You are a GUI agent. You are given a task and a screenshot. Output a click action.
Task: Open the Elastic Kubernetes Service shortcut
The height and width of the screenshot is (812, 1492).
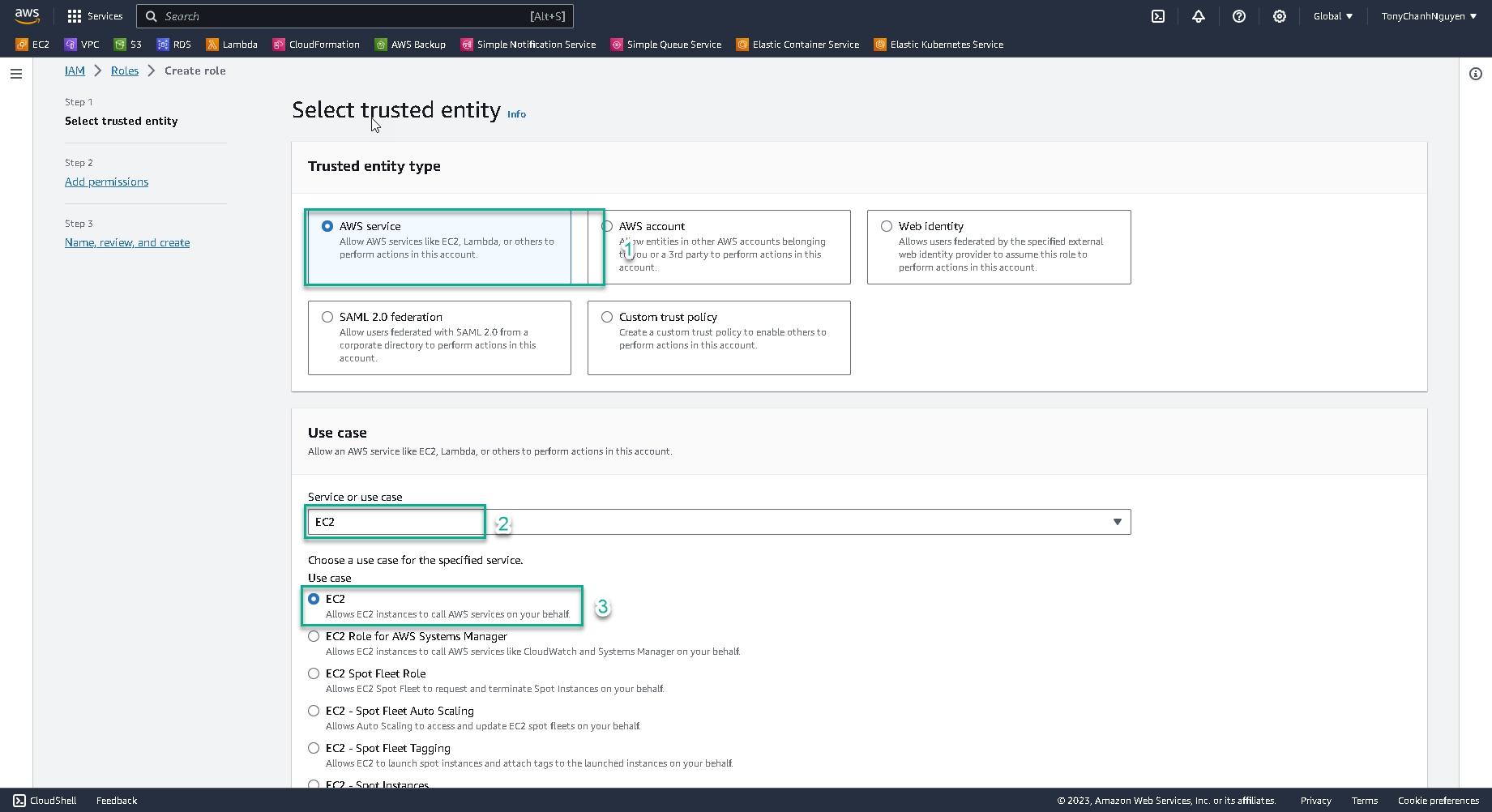939,45
